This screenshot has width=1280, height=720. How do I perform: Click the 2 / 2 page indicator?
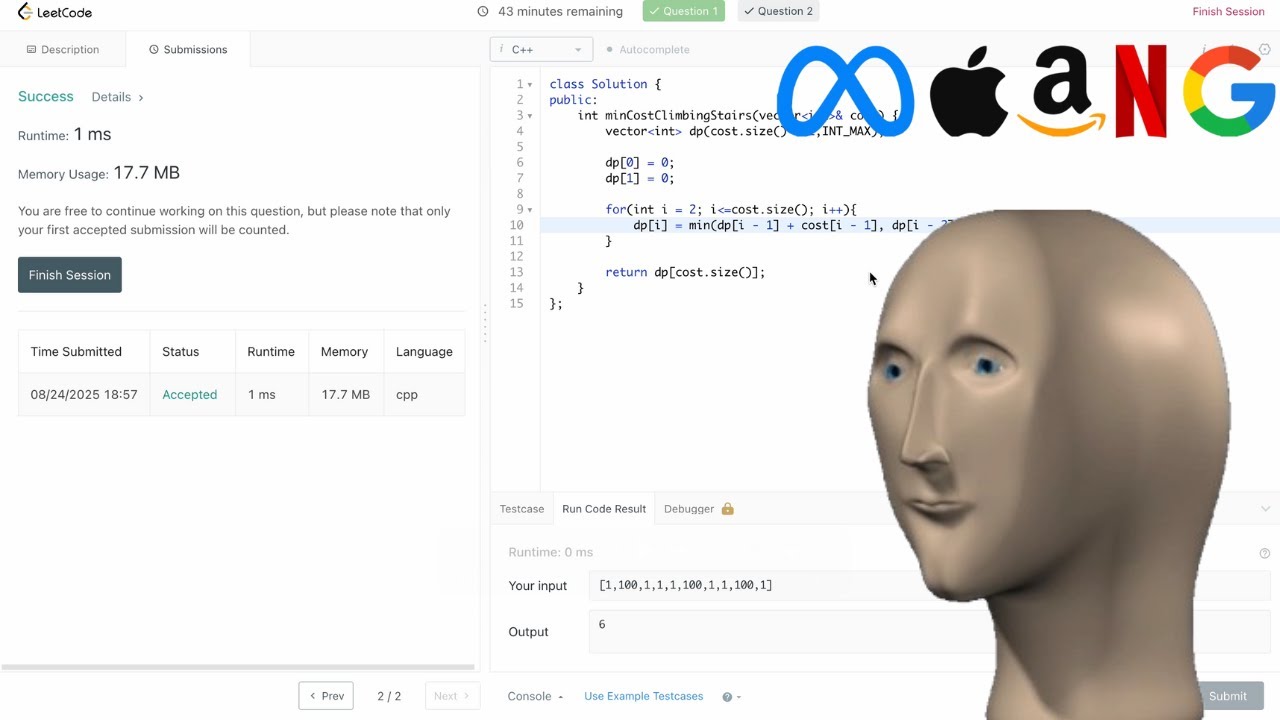389,696
